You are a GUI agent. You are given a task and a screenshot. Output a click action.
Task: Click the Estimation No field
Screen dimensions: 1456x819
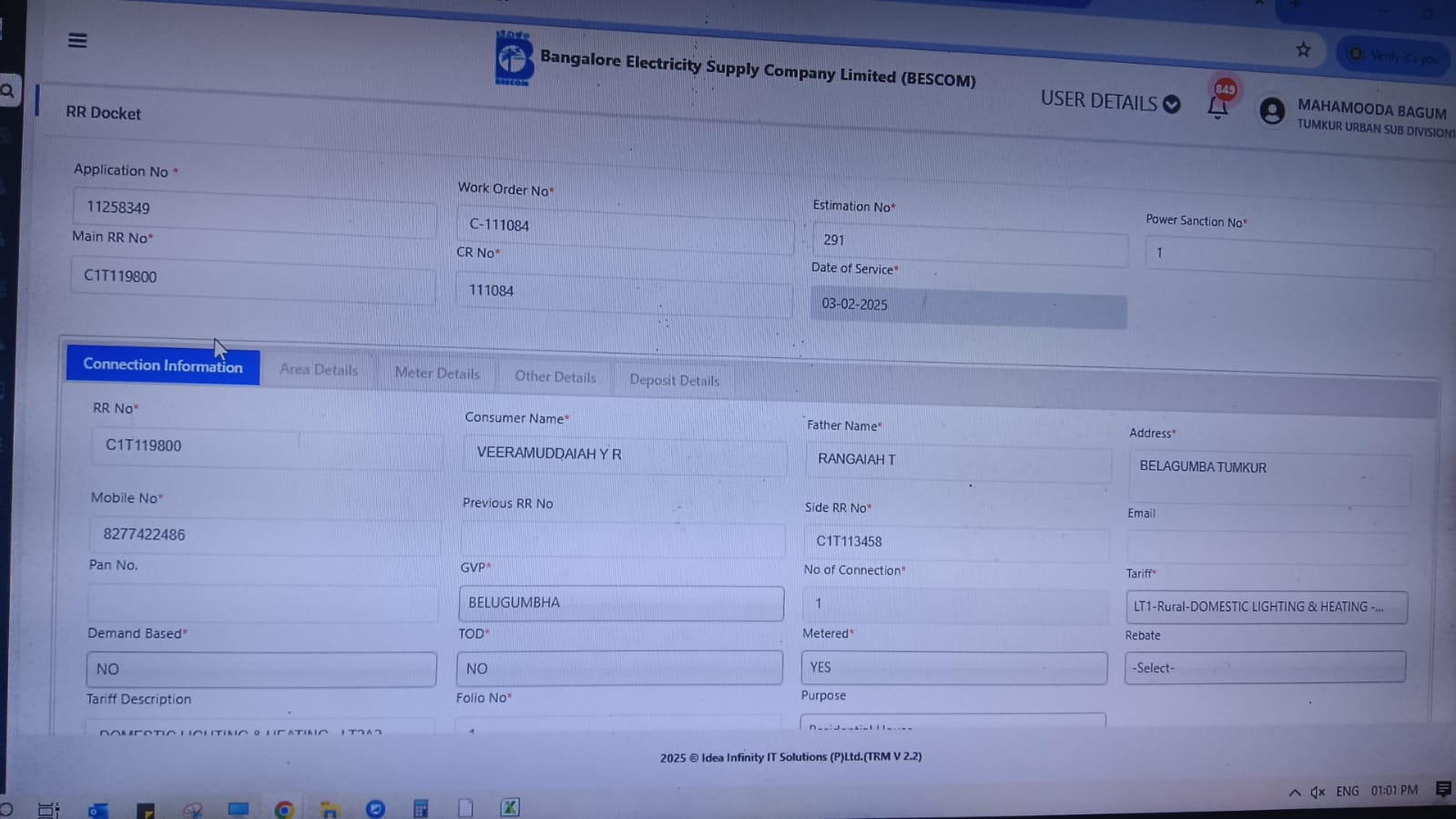[970, 243]
